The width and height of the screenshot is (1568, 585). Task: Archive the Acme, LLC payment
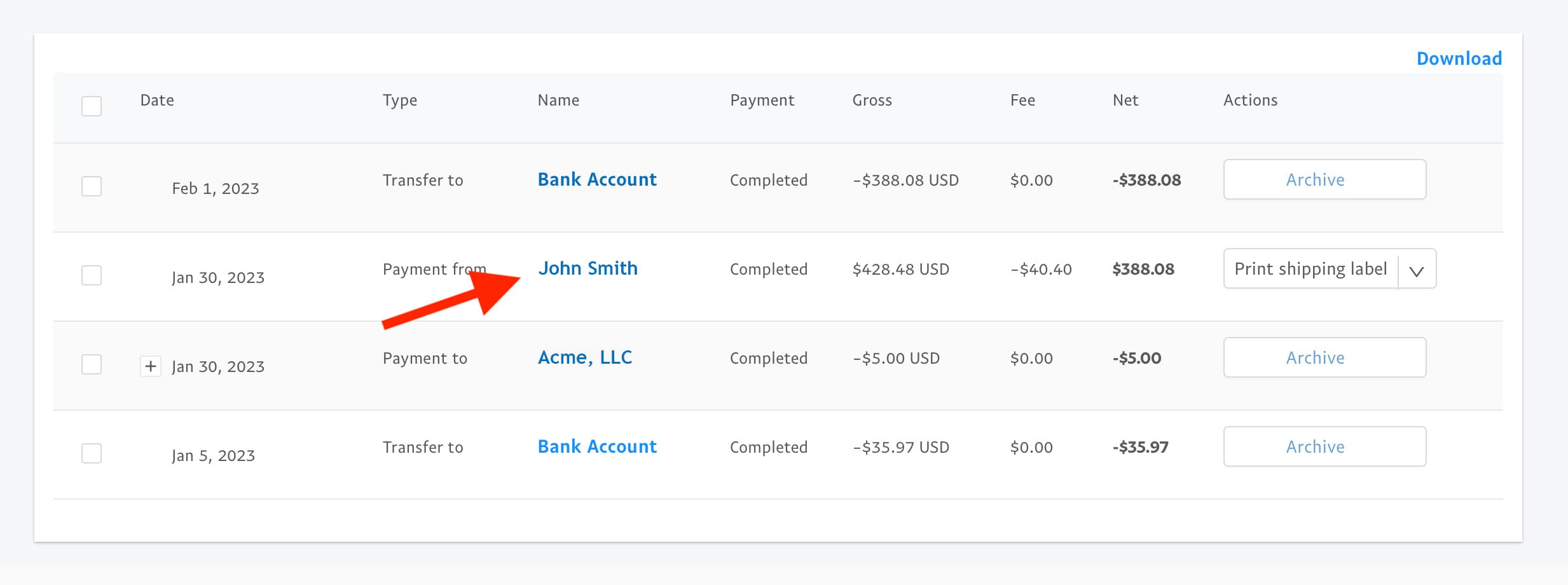click(x=1324, y=357)
